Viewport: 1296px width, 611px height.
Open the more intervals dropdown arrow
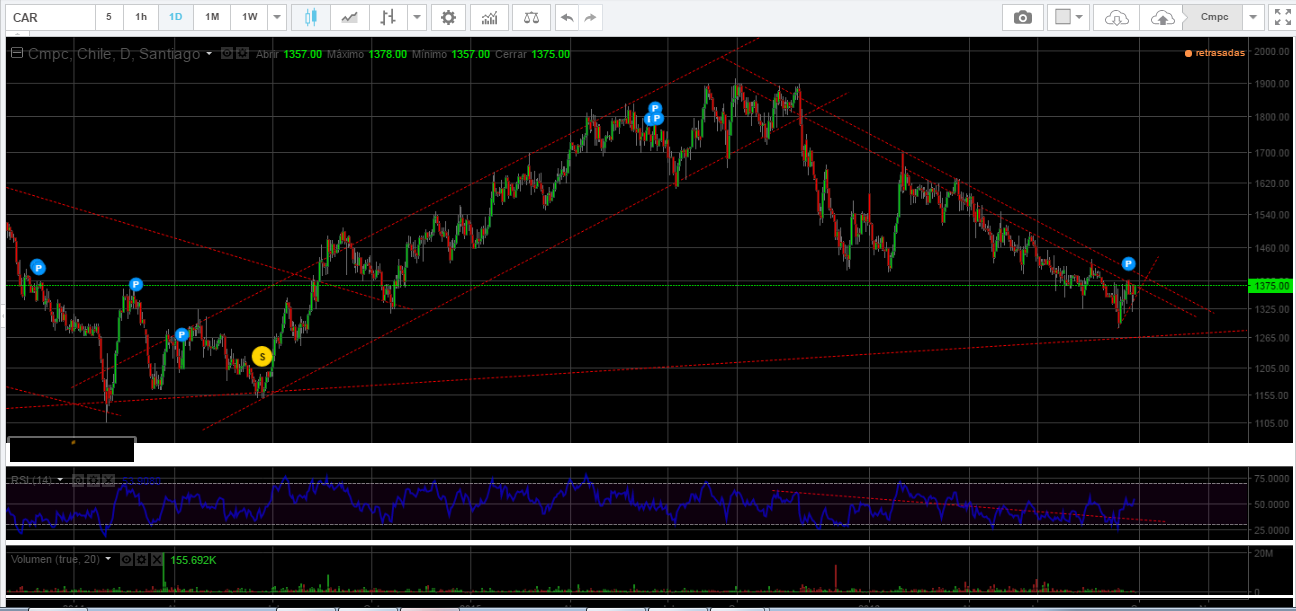tap(277, 17)
